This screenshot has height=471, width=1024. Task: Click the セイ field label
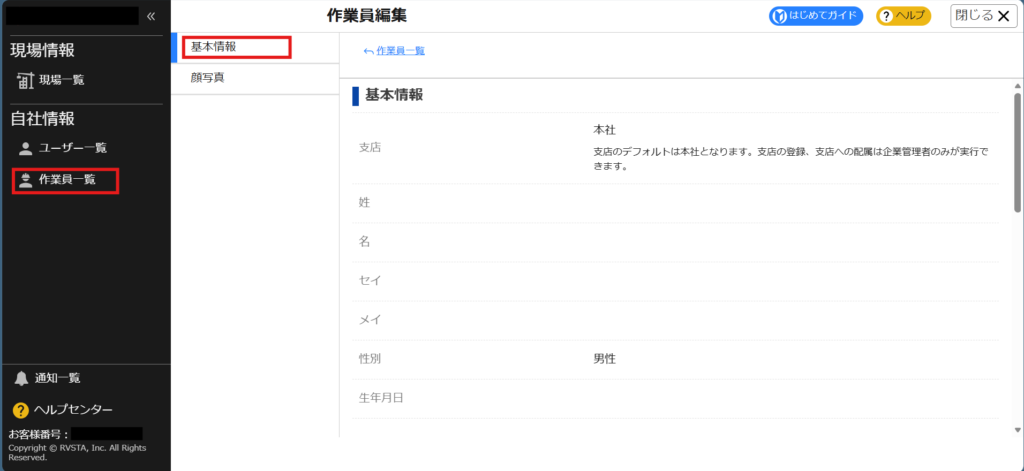click(370, 281)
